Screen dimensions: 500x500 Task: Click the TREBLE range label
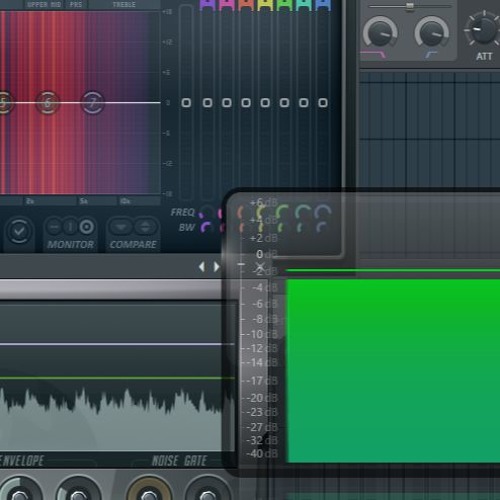pyautogui.click(x=124, y=5)
